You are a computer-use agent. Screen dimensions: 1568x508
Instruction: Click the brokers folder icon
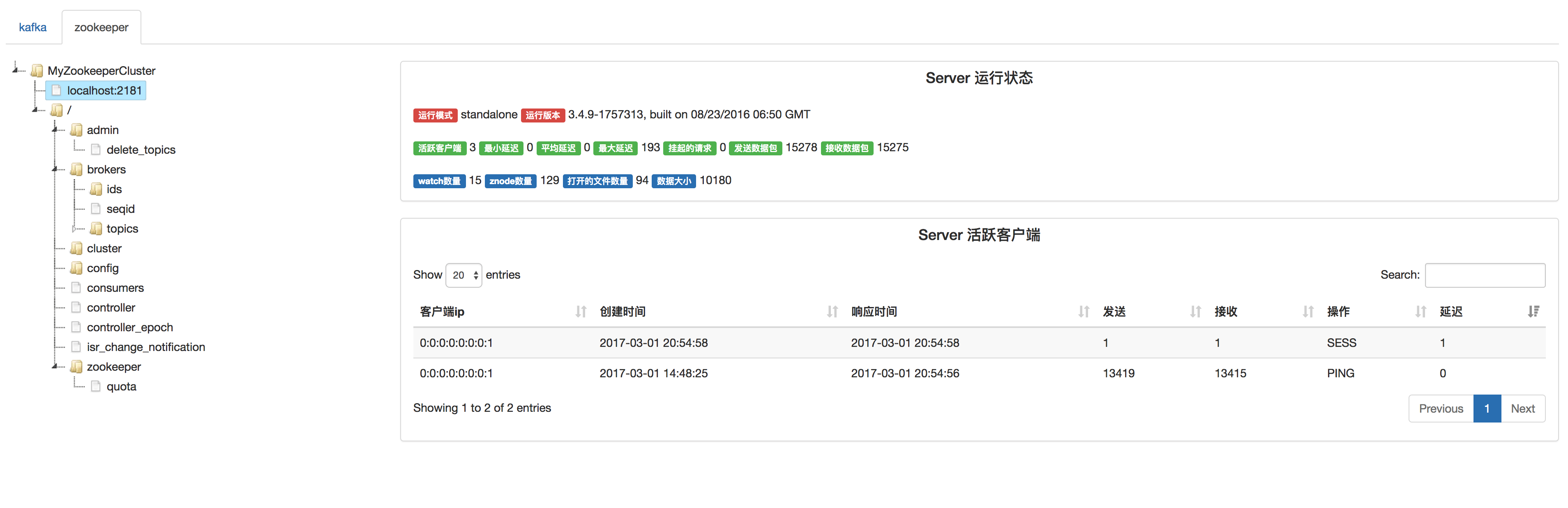click(x=76, y=169)
